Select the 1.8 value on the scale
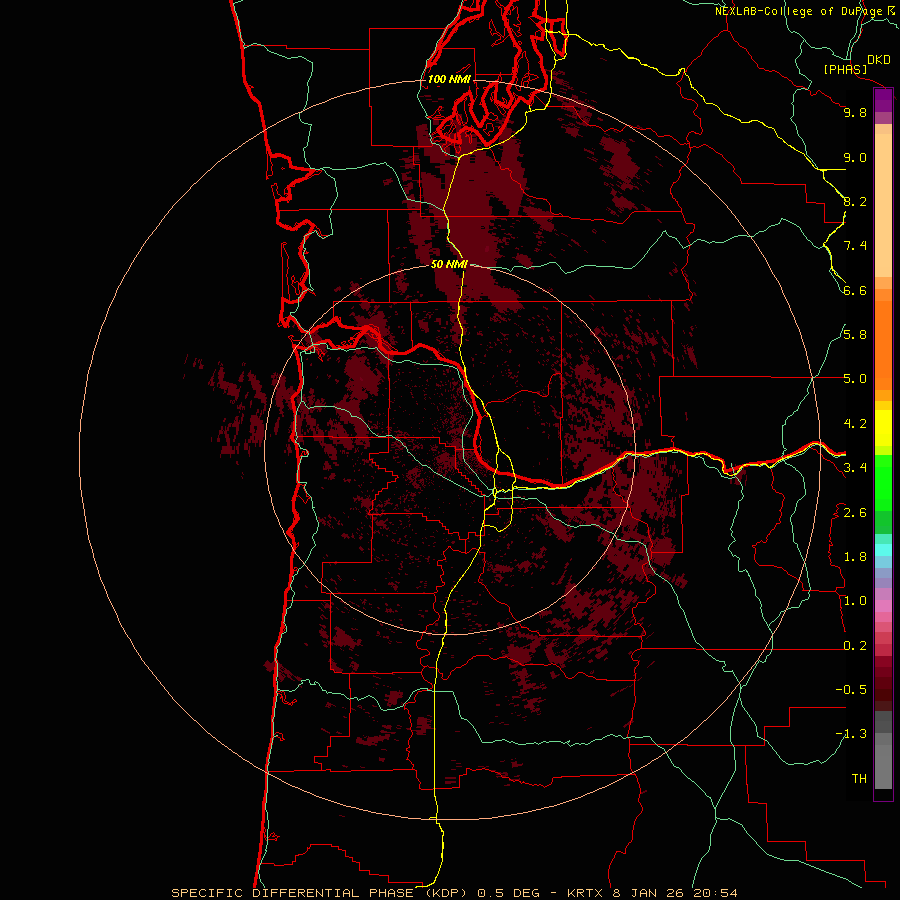 point(855,557)
